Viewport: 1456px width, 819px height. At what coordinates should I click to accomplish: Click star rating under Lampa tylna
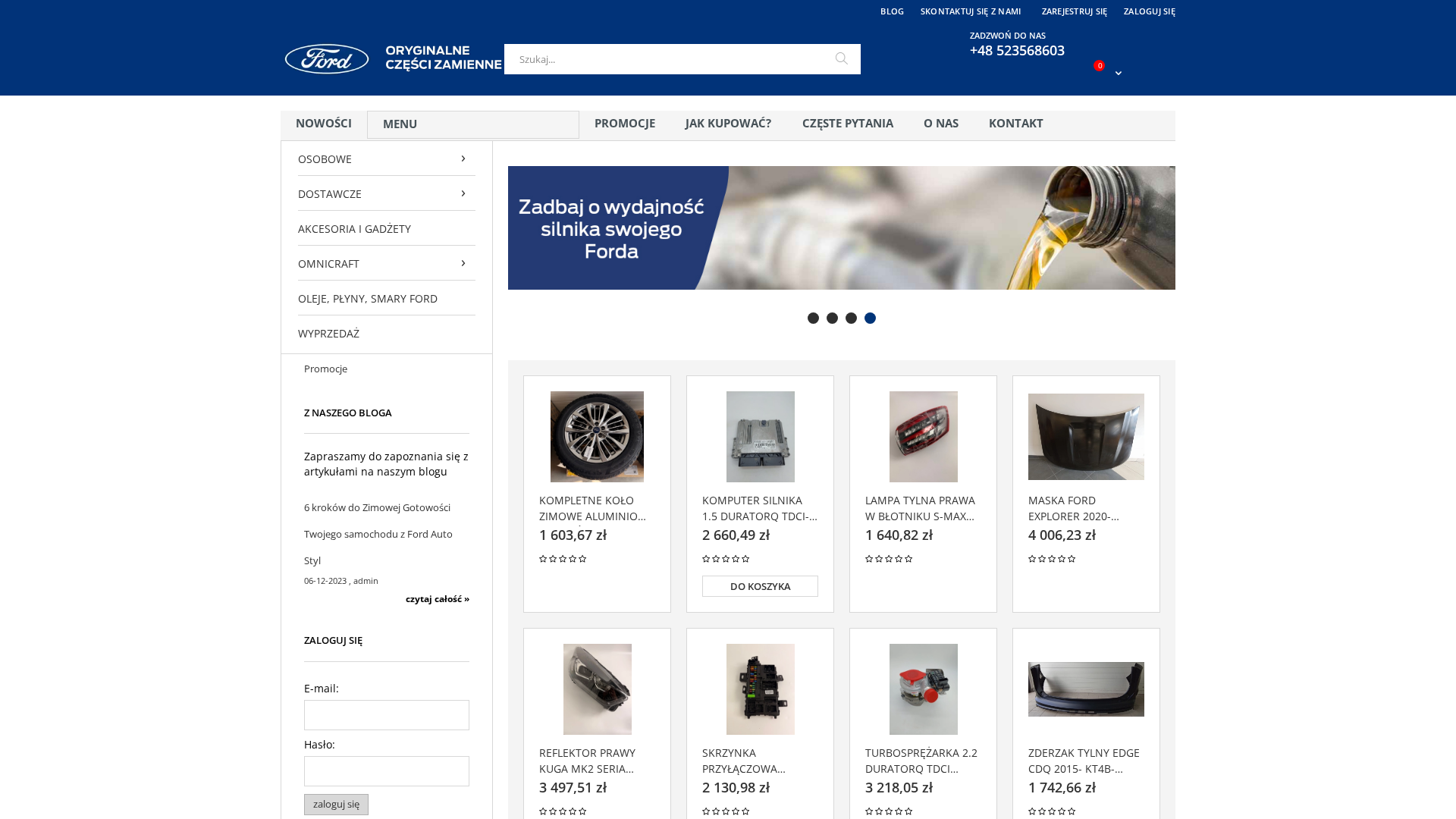(x=889, y=559)
